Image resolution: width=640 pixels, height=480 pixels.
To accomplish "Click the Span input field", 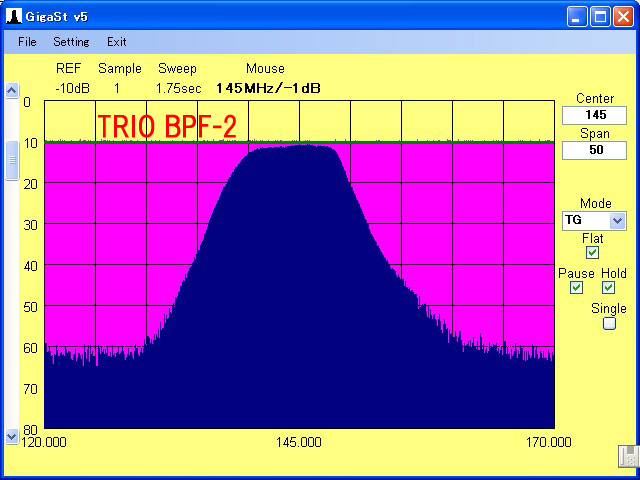I will (594, 150).
